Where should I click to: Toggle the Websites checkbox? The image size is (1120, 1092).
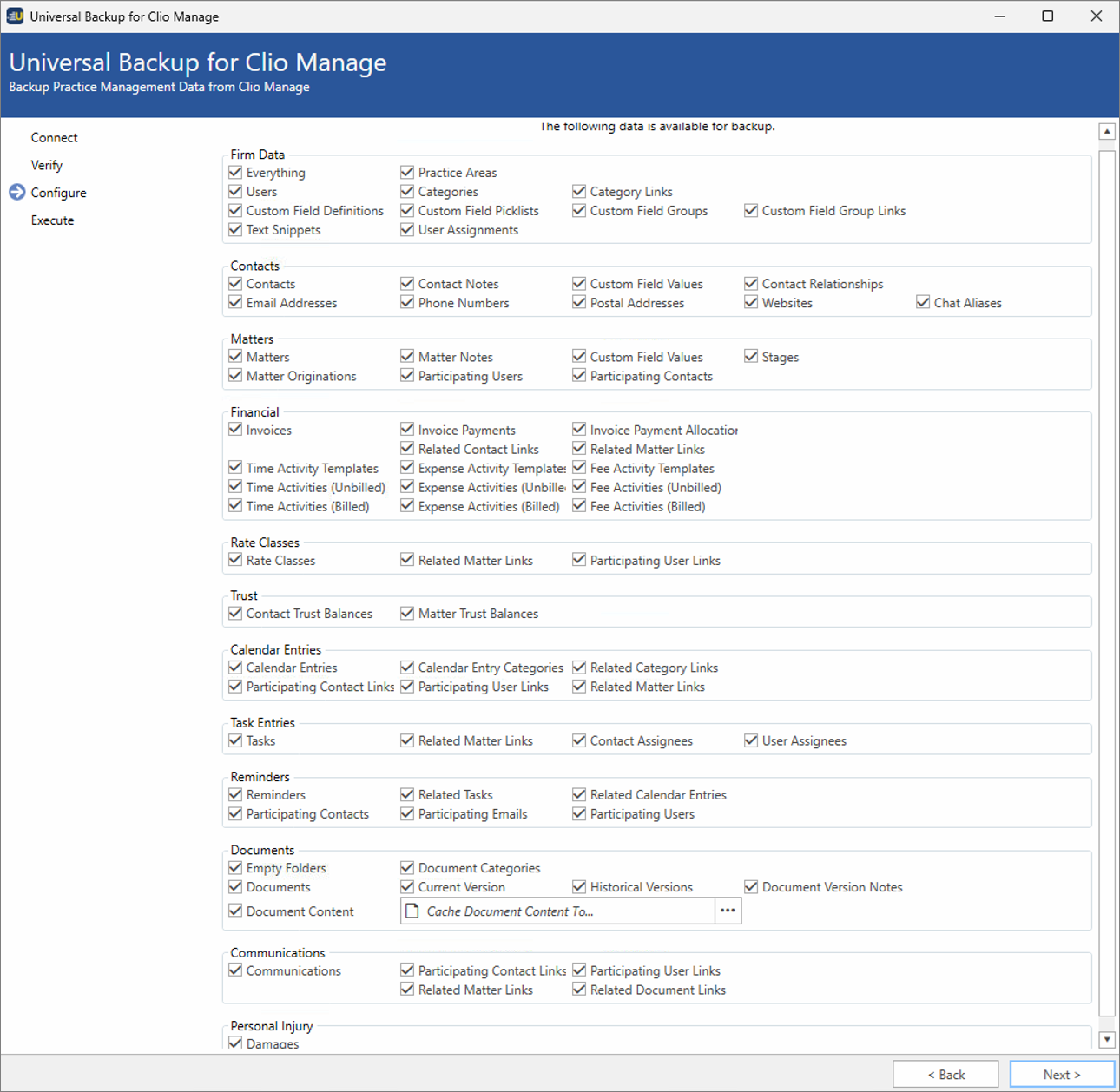751,302
